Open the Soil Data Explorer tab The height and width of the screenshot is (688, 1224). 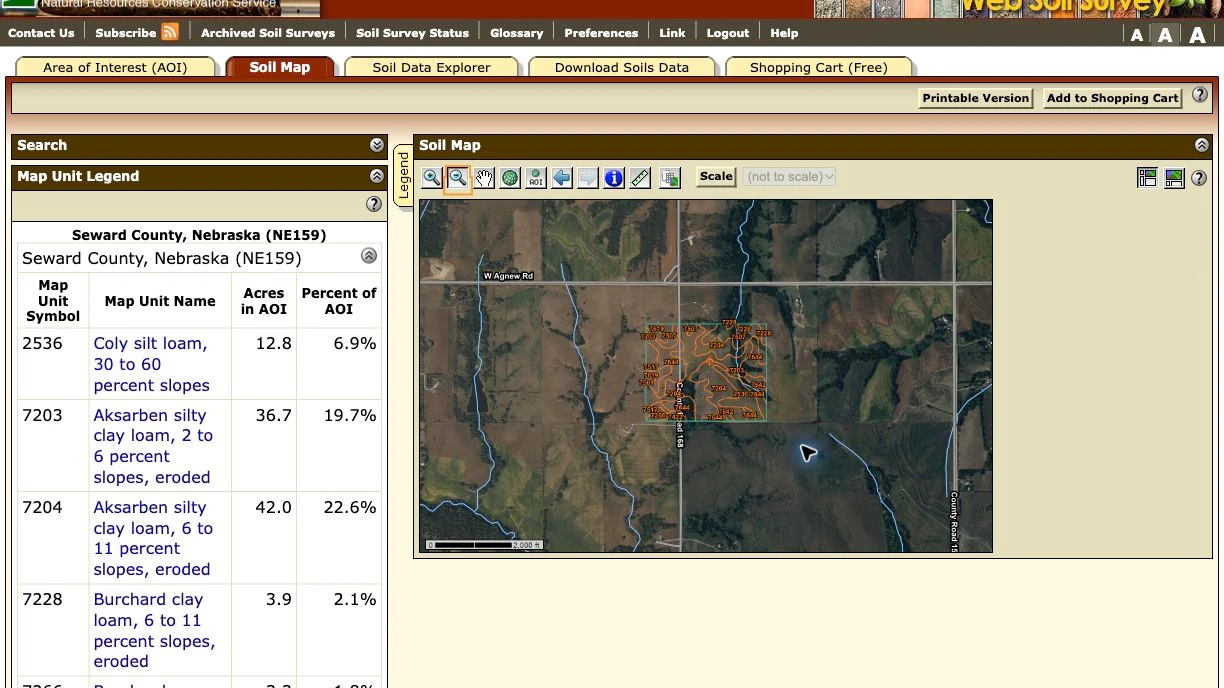431,67
